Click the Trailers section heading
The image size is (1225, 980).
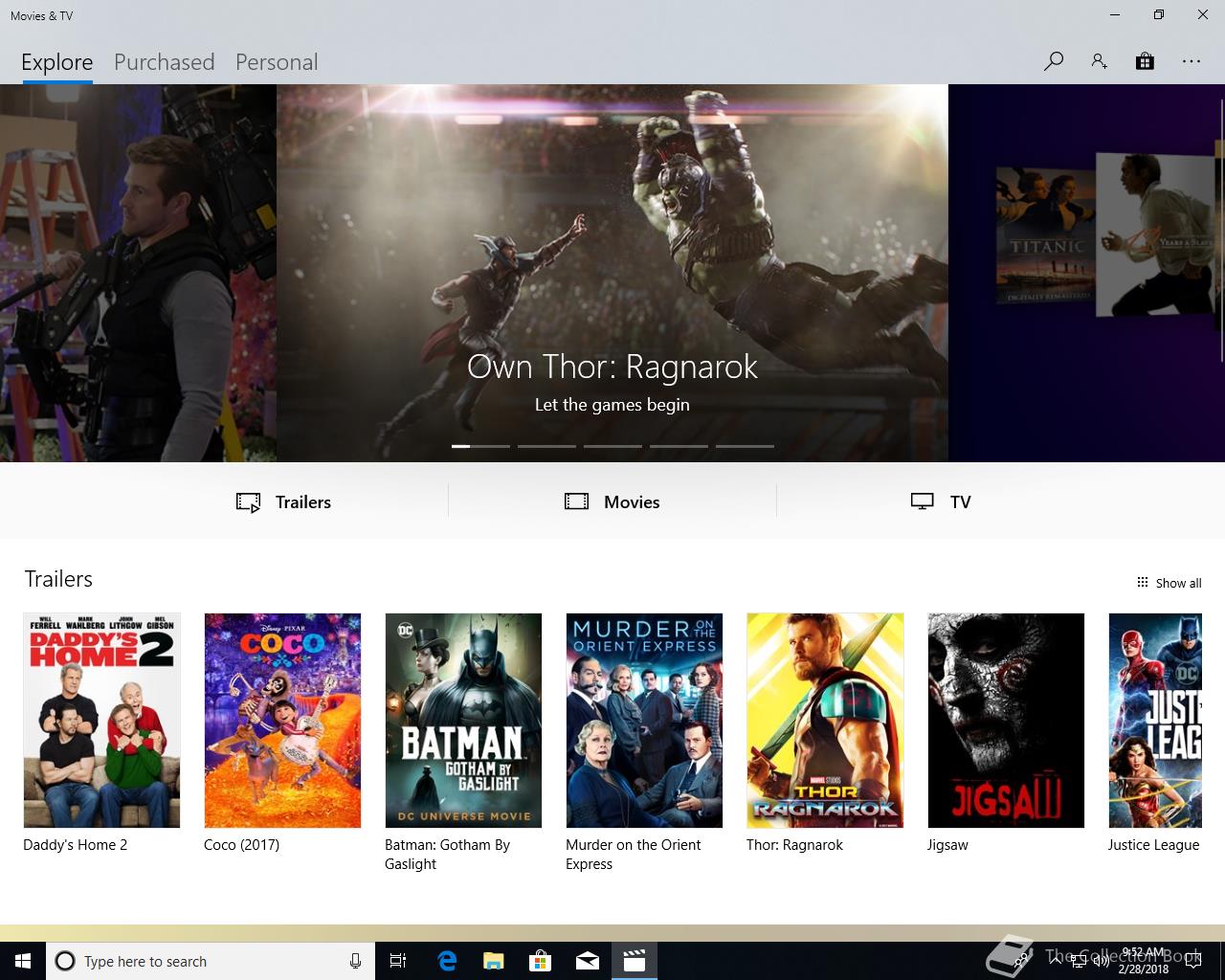click(x=58, y=579)
